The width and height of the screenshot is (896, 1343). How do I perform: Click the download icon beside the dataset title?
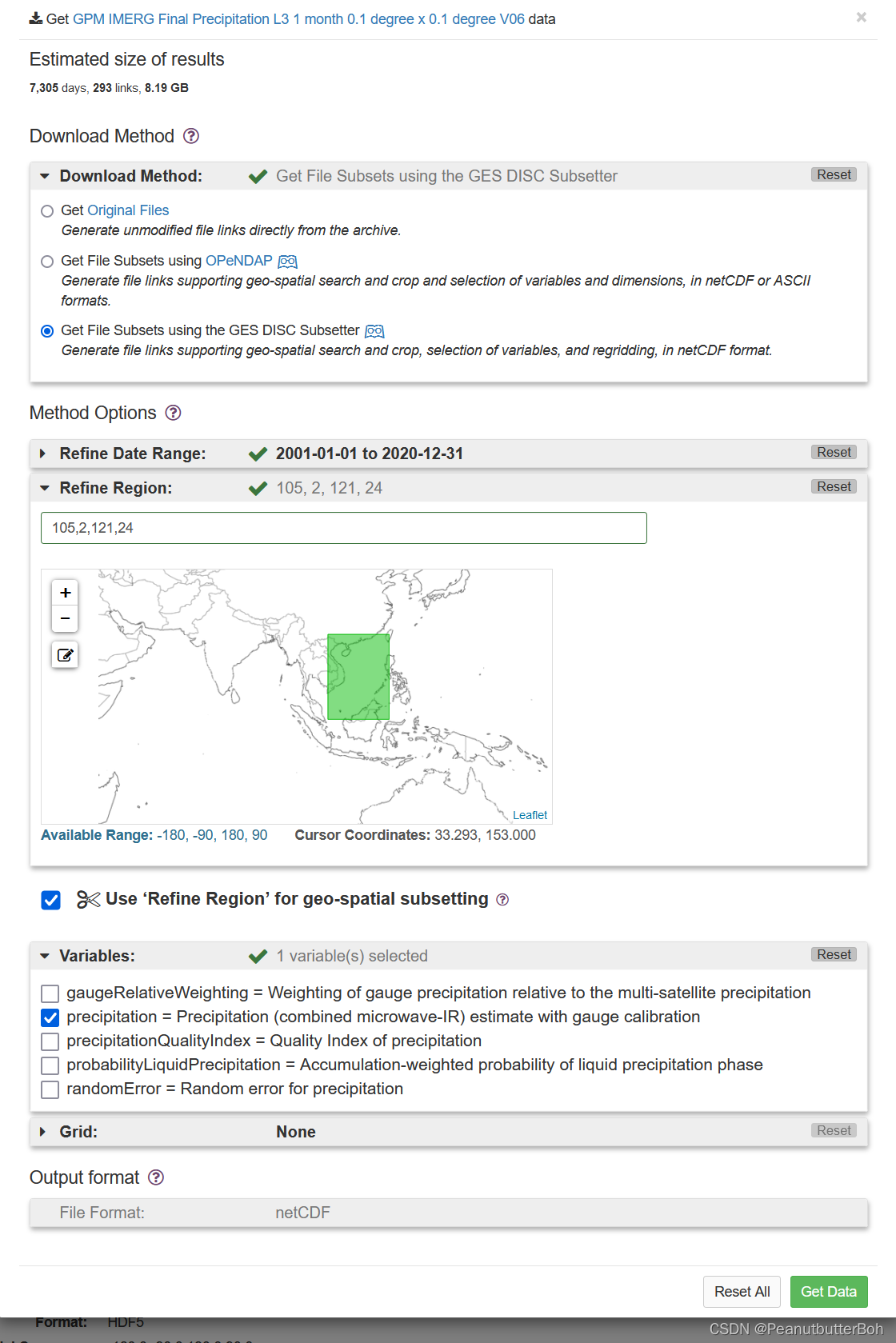point(36,17)
